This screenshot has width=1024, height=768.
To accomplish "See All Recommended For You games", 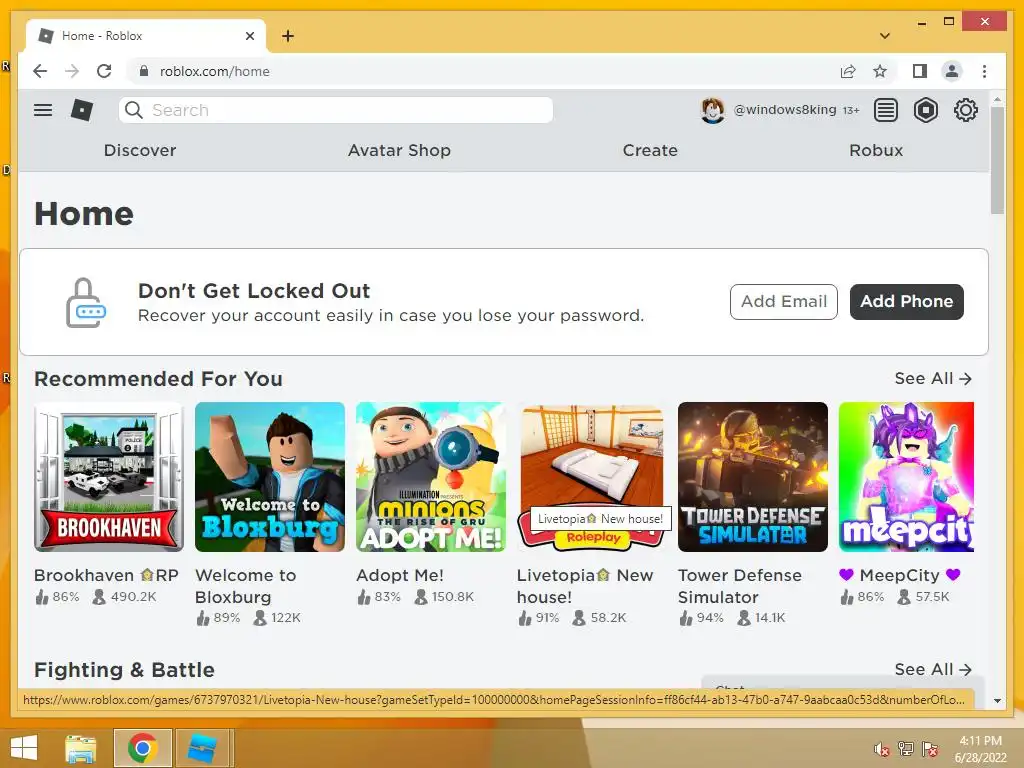I will tap(933, 379).
